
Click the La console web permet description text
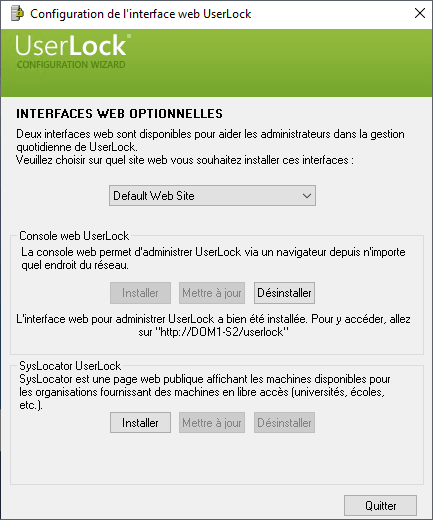(213, 258)
